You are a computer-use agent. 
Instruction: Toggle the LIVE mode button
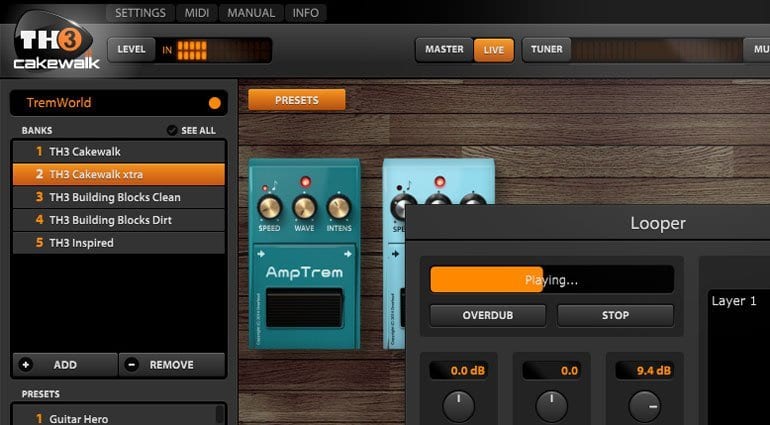(494, 50)
